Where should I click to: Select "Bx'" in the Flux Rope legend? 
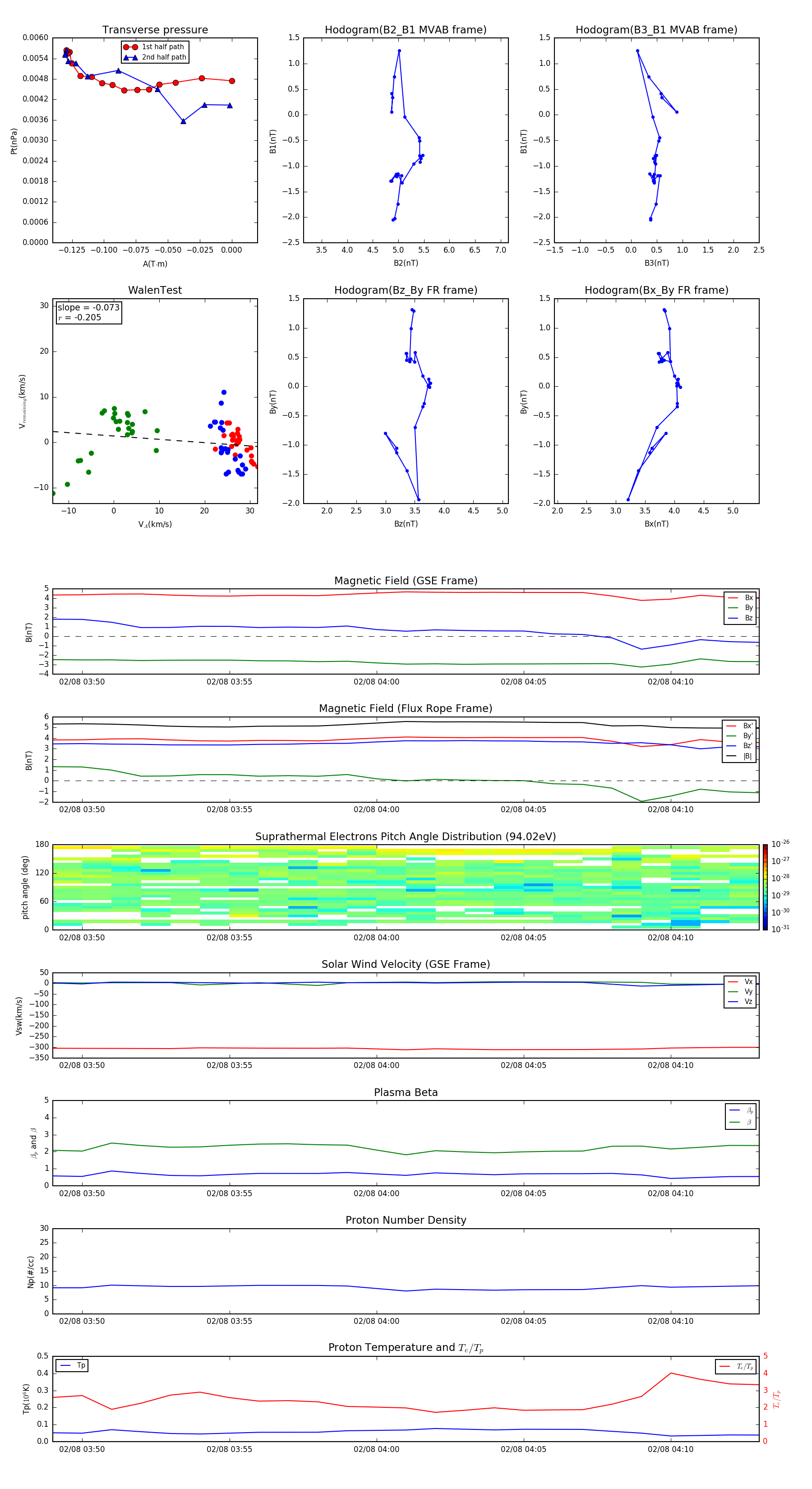pos(740,726)
